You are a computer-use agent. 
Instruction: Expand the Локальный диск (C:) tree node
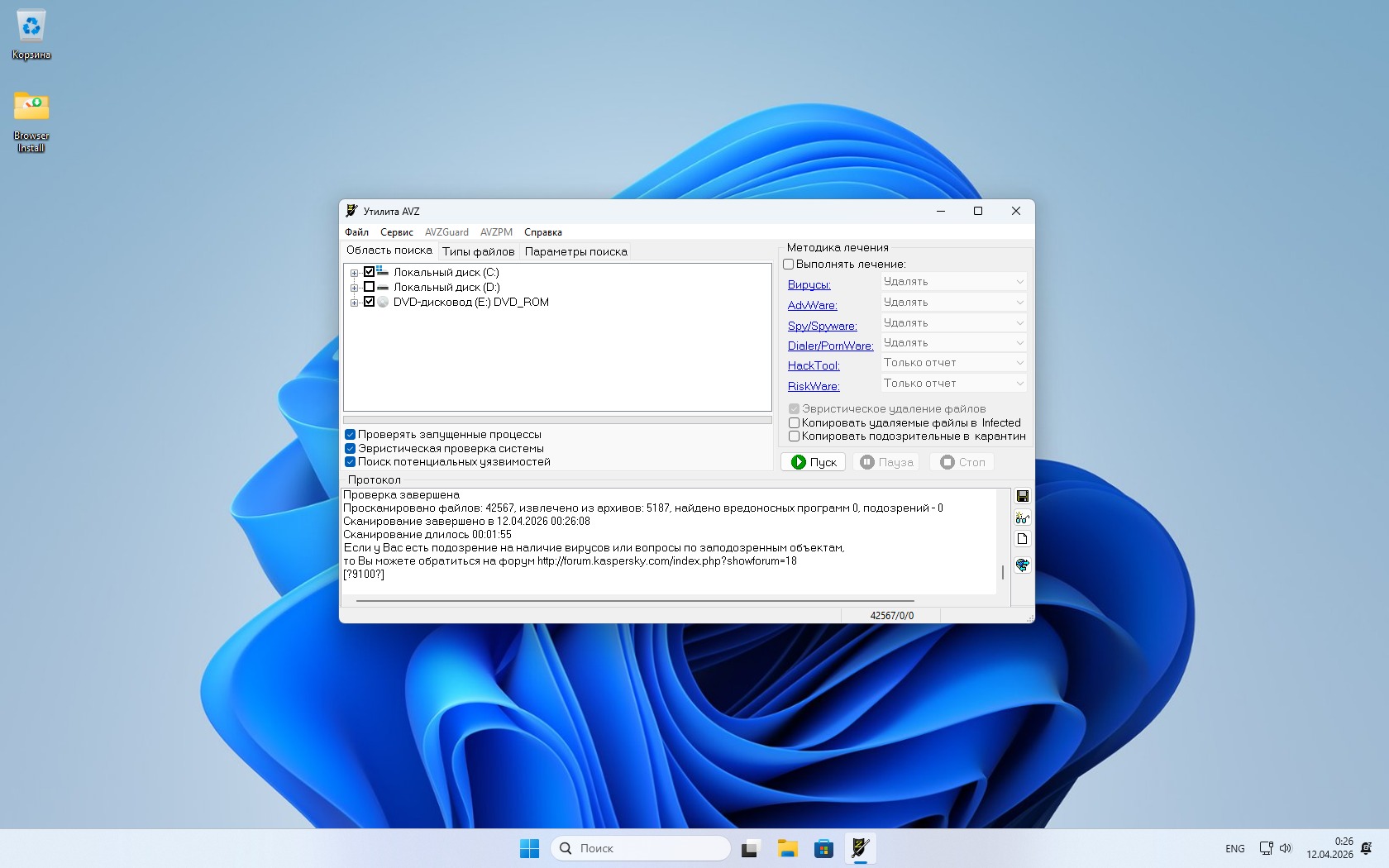pyautogui.click(x=354, y=273)
